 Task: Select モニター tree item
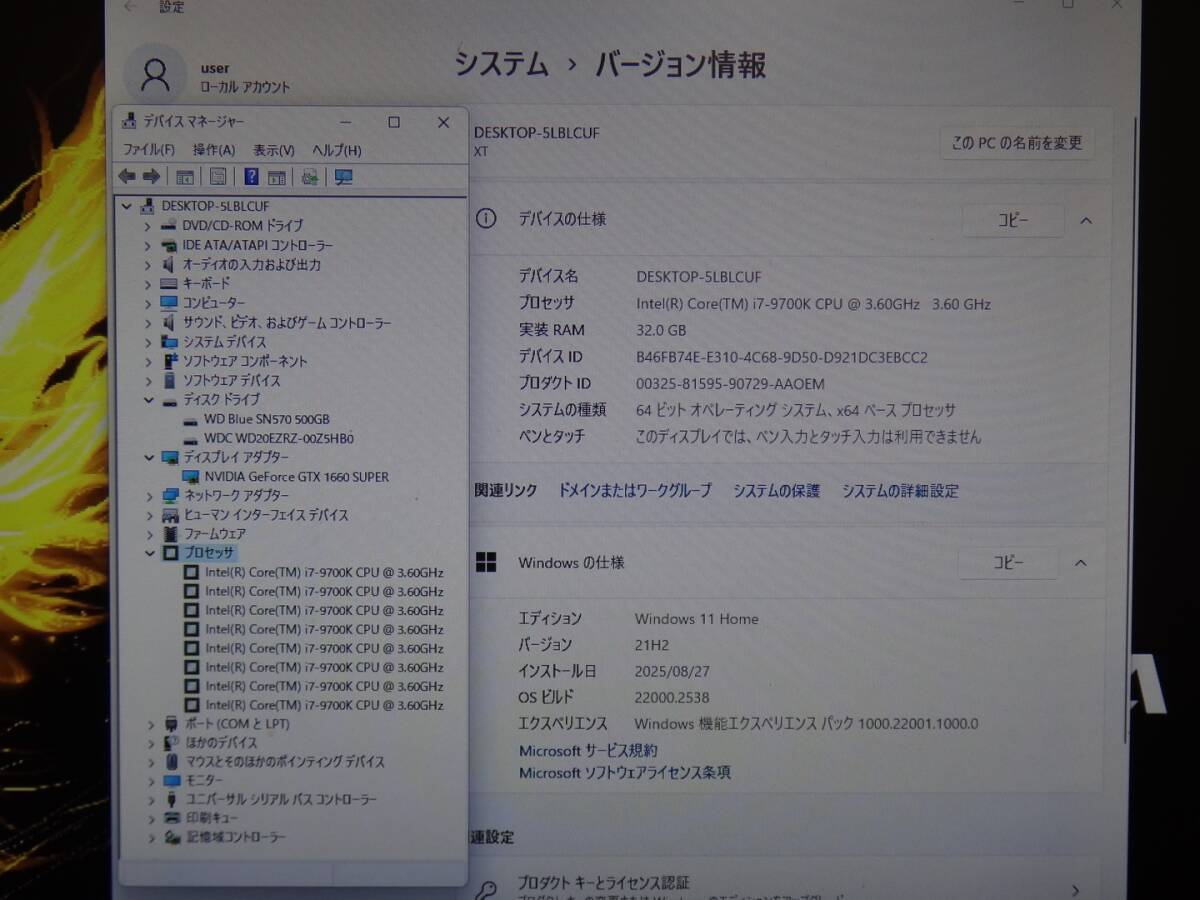[x=204, y=781]
